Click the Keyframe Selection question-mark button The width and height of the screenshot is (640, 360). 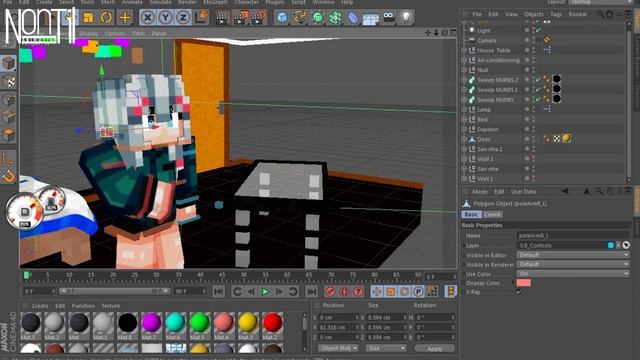tap(358, 291)
